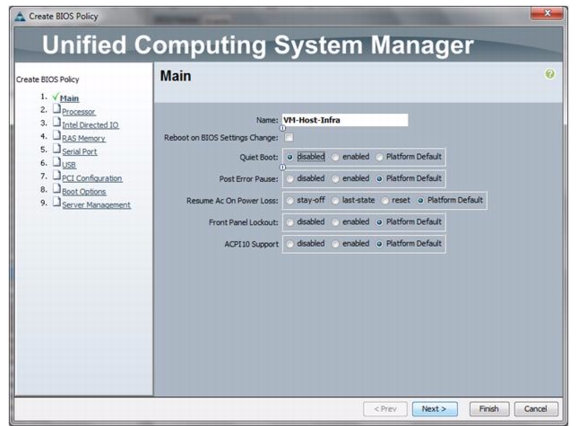Go to the Processor step

tap(79, 112)
